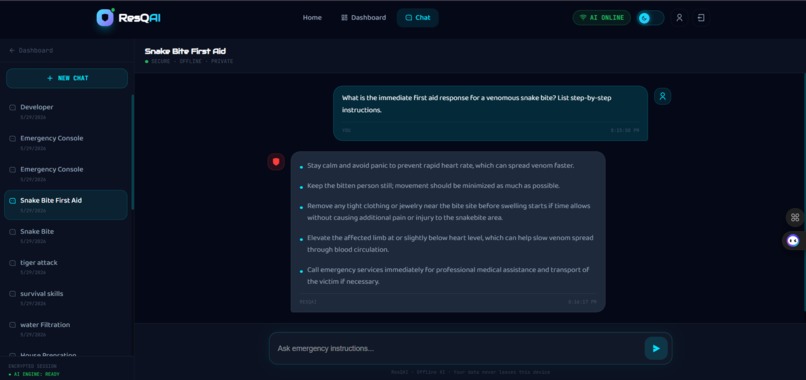Focus the Ask emergency instructions input
Screen dimensions: 806x380
click(x=456, y=348)
